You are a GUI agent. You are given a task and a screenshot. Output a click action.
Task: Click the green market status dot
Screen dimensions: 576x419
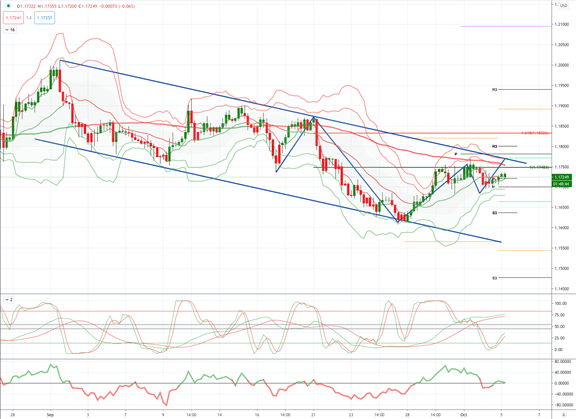[x=8, y=6]
